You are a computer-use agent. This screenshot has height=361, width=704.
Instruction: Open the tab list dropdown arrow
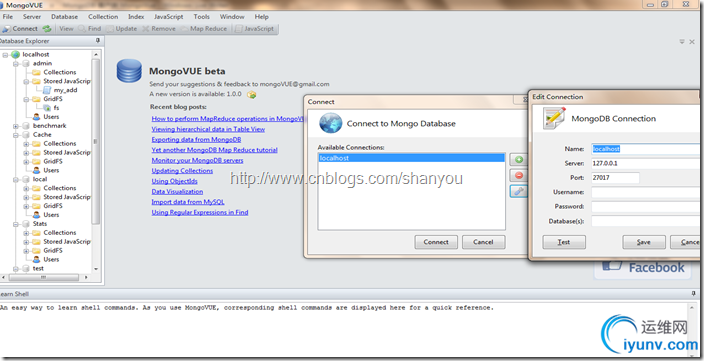(x=682, y=41)
